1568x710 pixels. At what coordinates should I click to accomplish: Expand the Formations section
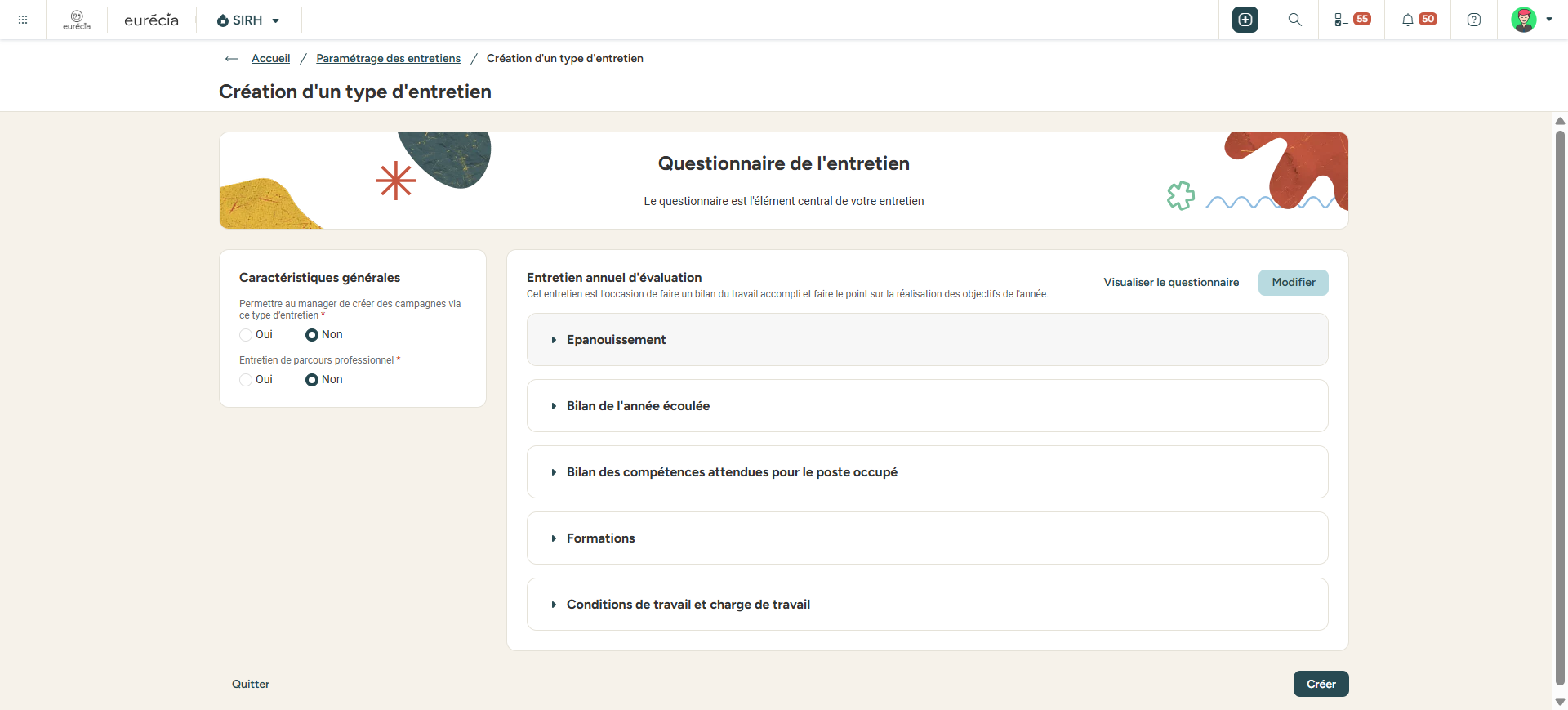click(928, 538)
